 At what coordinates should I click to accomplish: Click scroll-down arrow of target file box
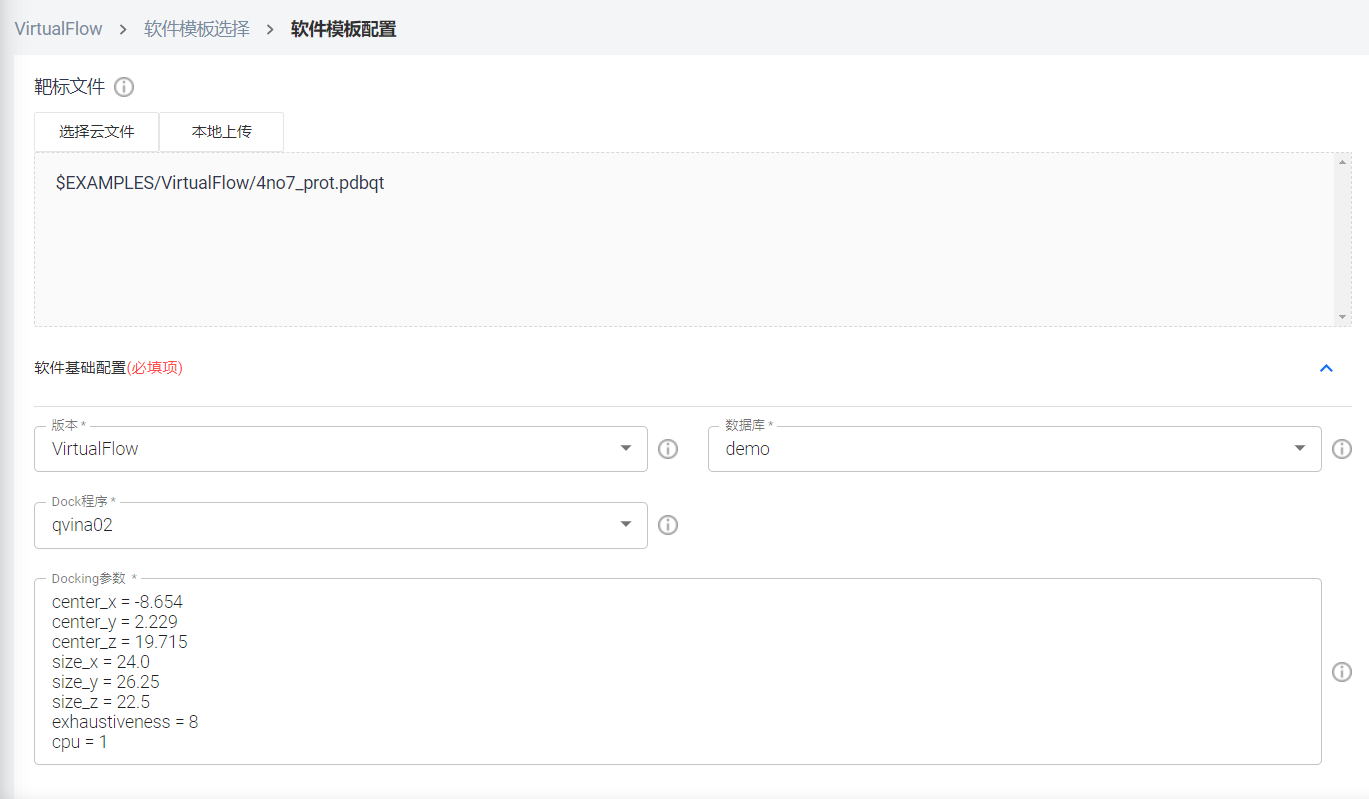(x=1343, y=317)
